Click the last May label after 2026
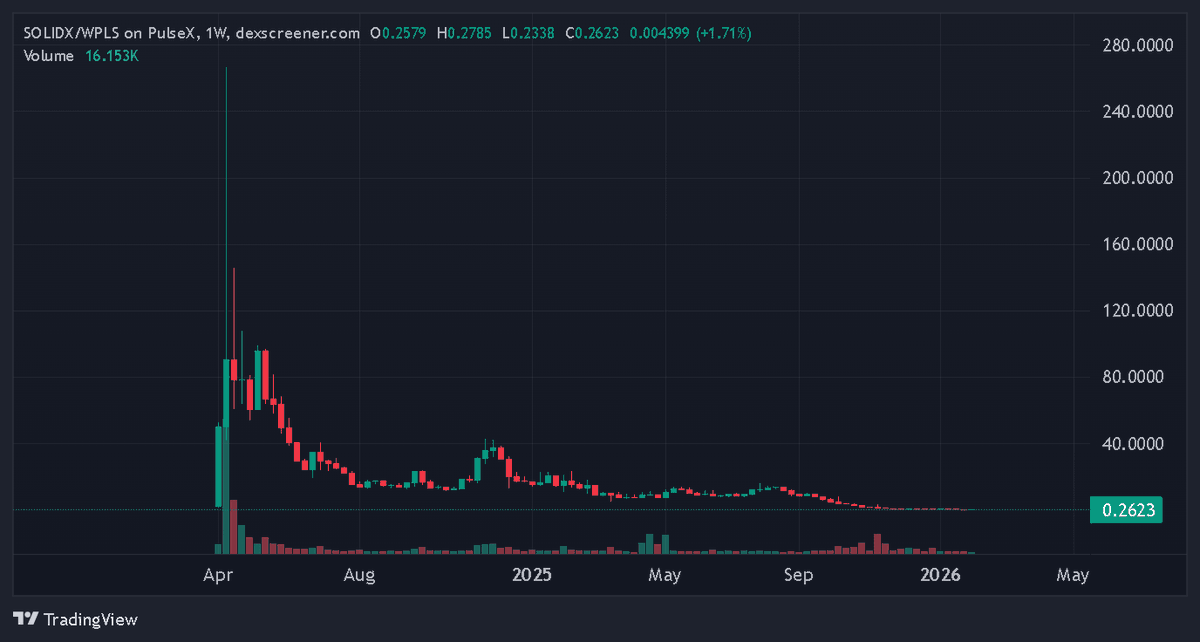Image resolution: width=1200 pixels, height=642 pixels. tap(1073, 576)
